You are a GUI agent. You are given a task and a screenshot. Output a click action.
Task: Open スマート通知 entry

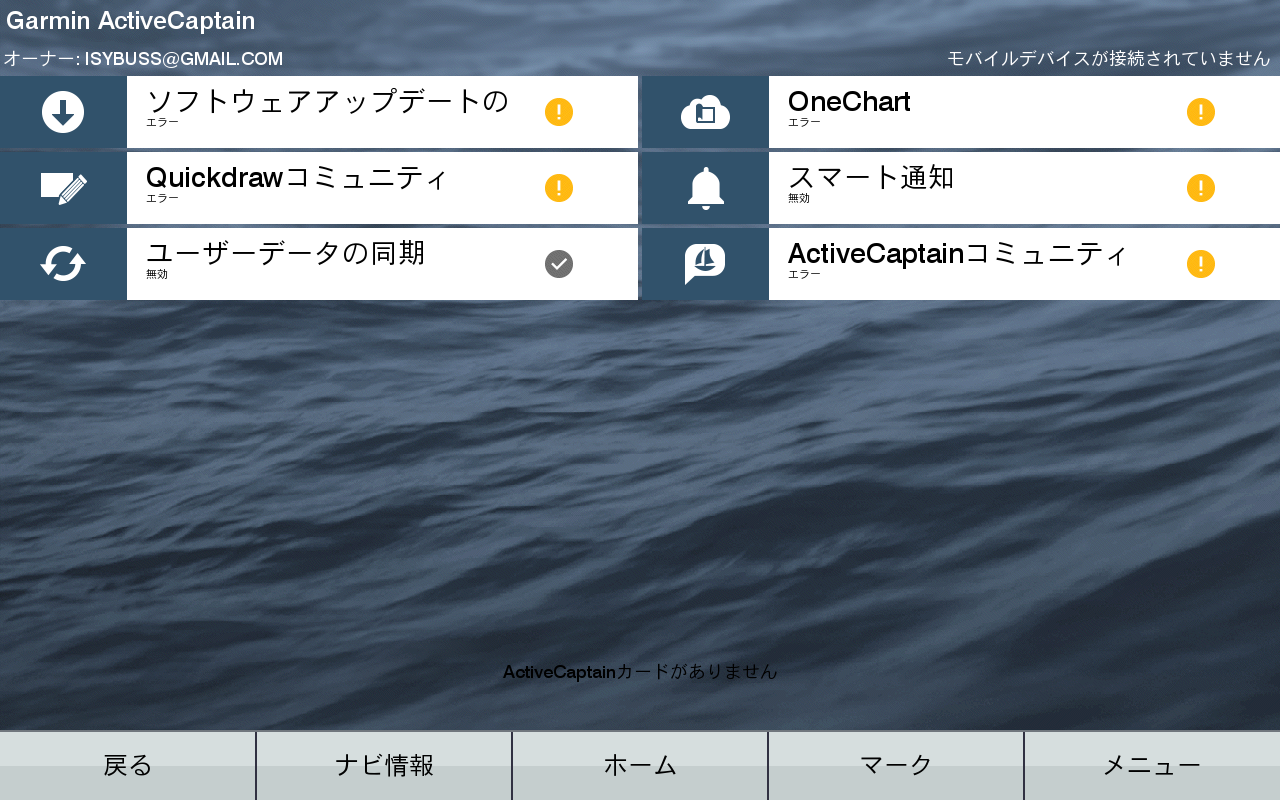(x=961, y=188)
